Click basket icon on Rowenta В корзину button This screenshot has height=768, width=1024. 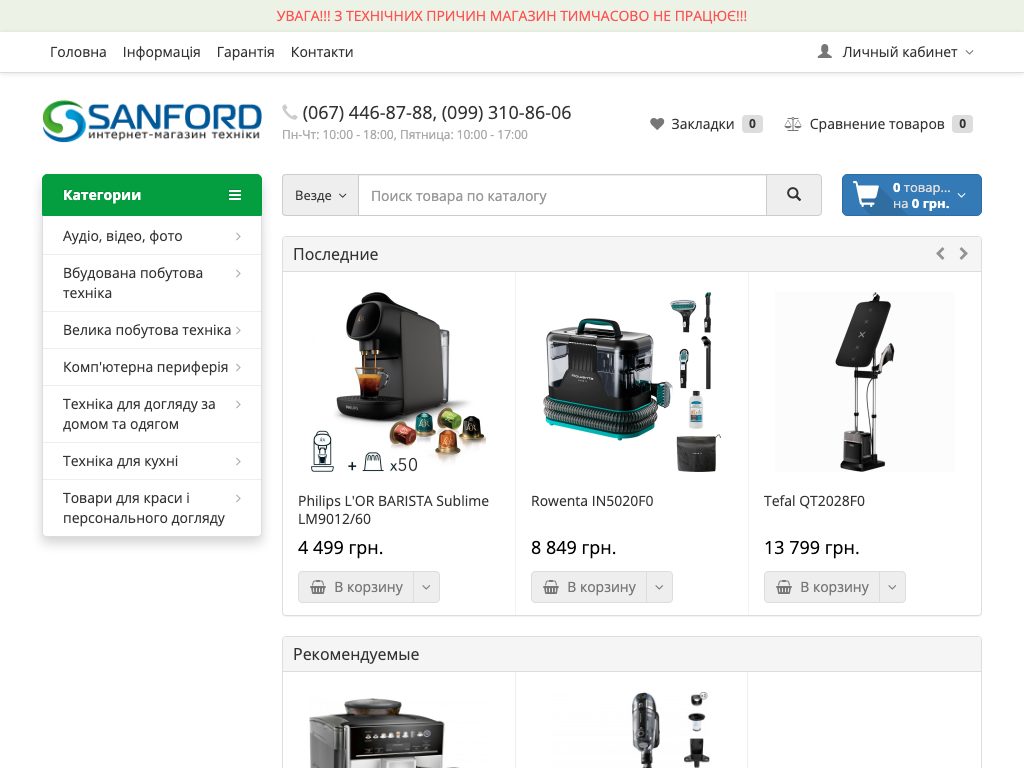coord(551,587)
